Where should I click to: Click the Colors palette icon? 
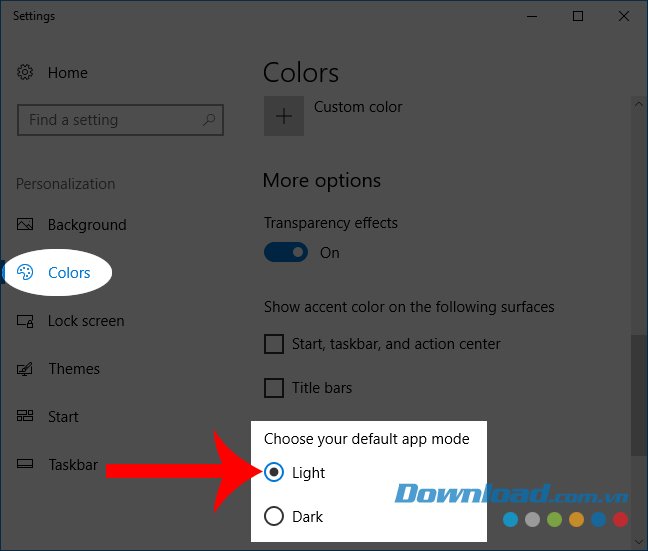coord(25,272)
